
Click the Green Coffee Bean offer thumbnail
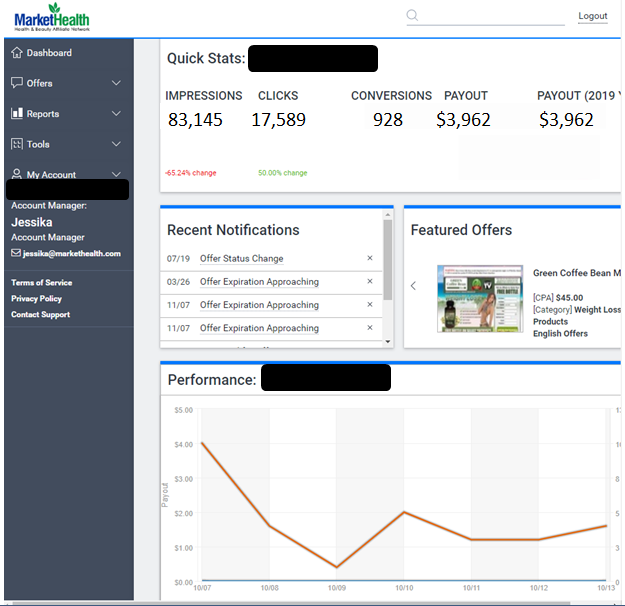(479, 299)
